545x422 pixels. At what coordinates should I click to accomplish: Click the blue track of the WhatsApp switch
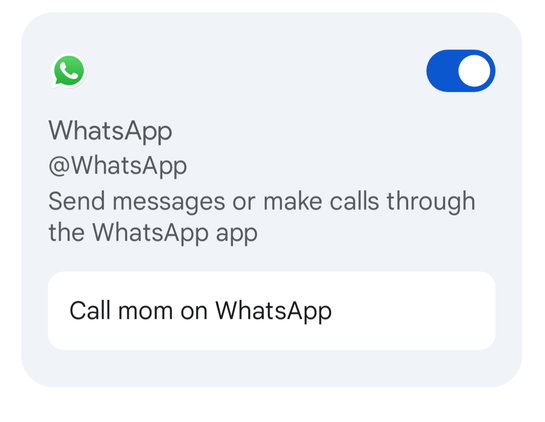coord(442,71)
